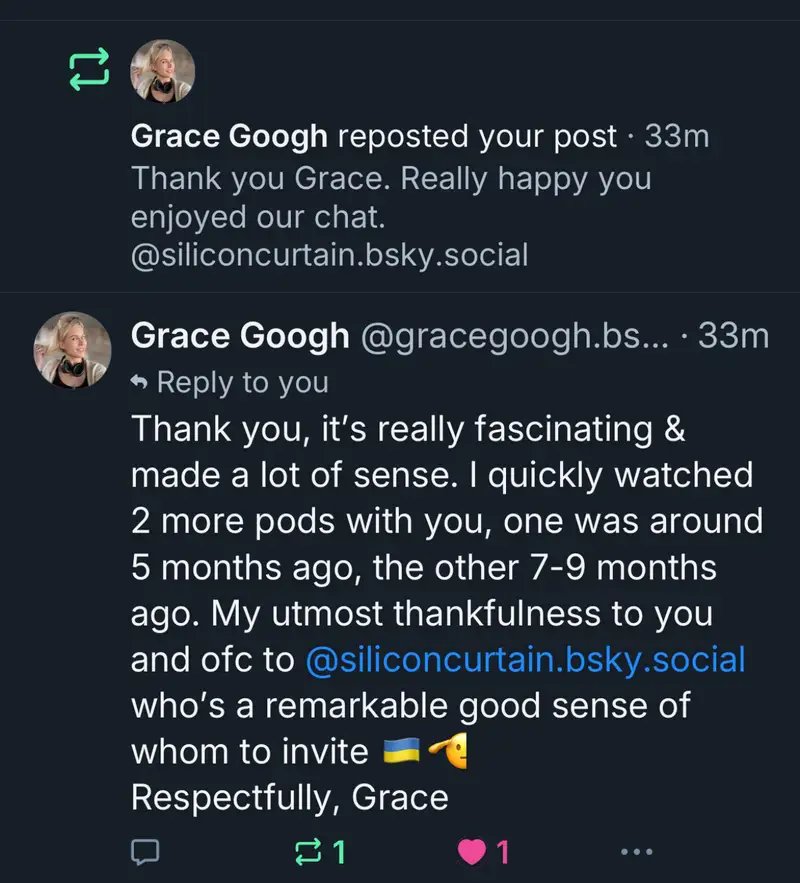
Task: Click the 33m timestamp on the repost notification
Action: (x=677, y=136)
